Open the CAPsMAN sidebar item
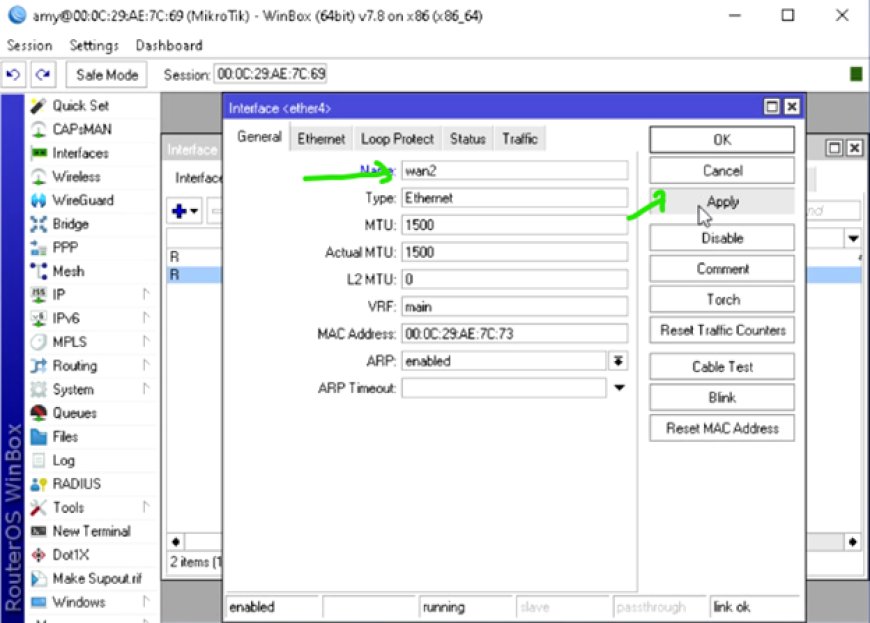The image size is (870, 623). tap(82, 129)
